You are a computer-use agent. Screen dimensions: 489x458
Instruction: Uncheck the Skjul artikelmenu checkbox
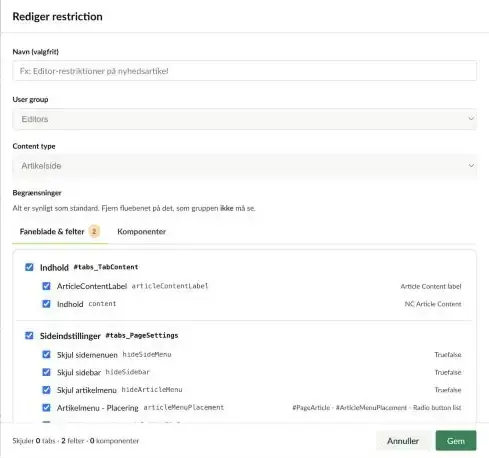pos(46,390)
